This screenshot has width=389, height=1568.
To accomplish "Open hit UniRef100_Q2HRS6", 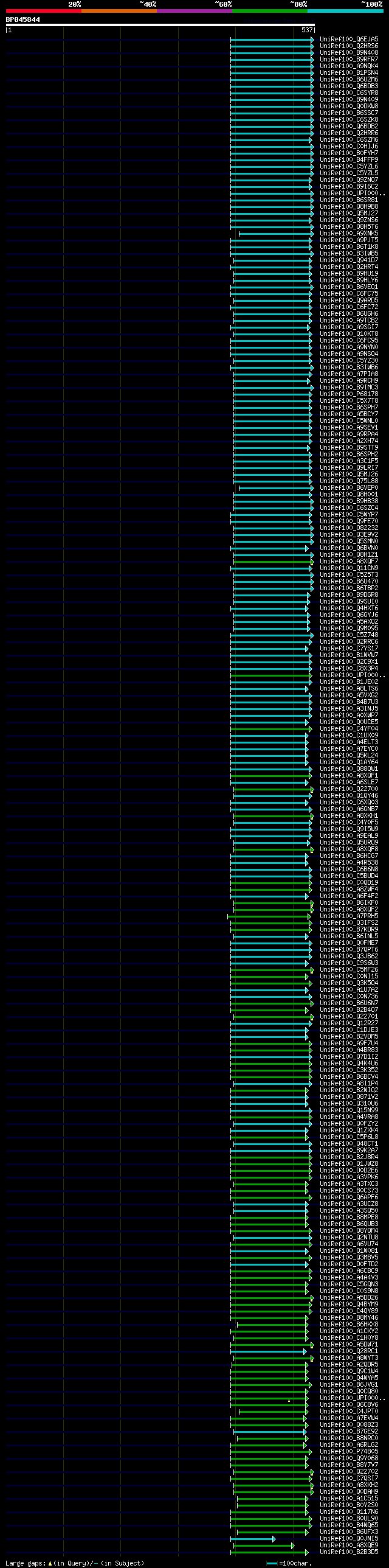I will tap(349, 46).
